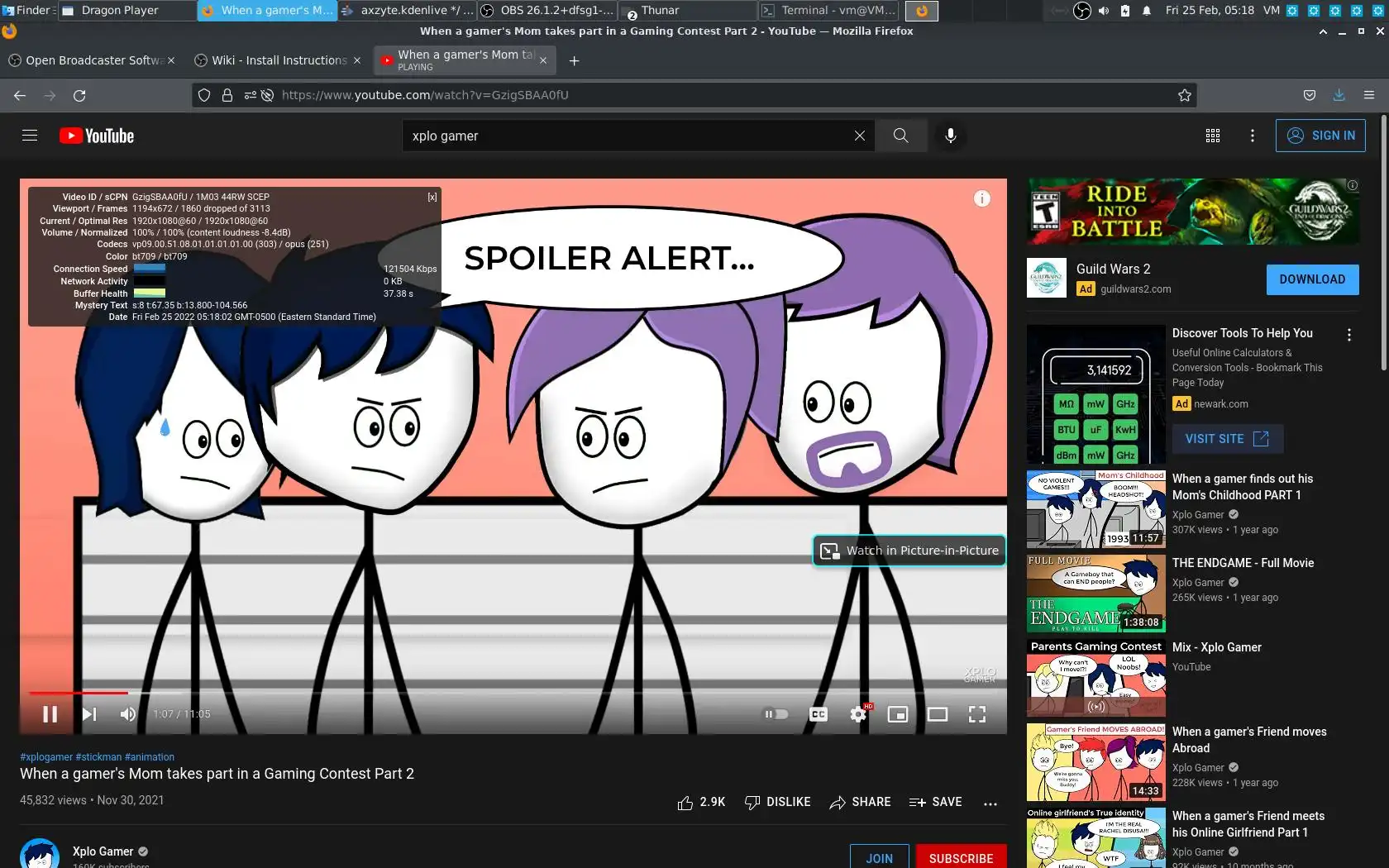Clear the search query with X
Viewport: 1389px width, 868px height.
tap(860, 136)
